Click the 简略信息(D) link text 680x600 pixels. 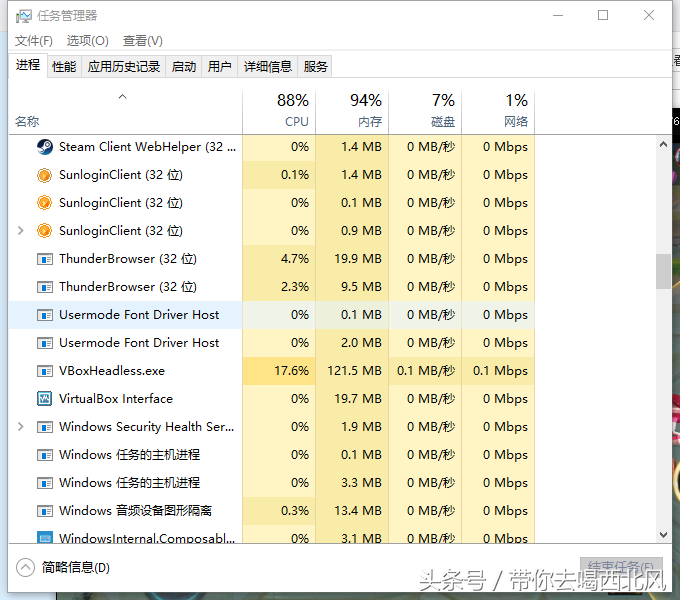76,567
